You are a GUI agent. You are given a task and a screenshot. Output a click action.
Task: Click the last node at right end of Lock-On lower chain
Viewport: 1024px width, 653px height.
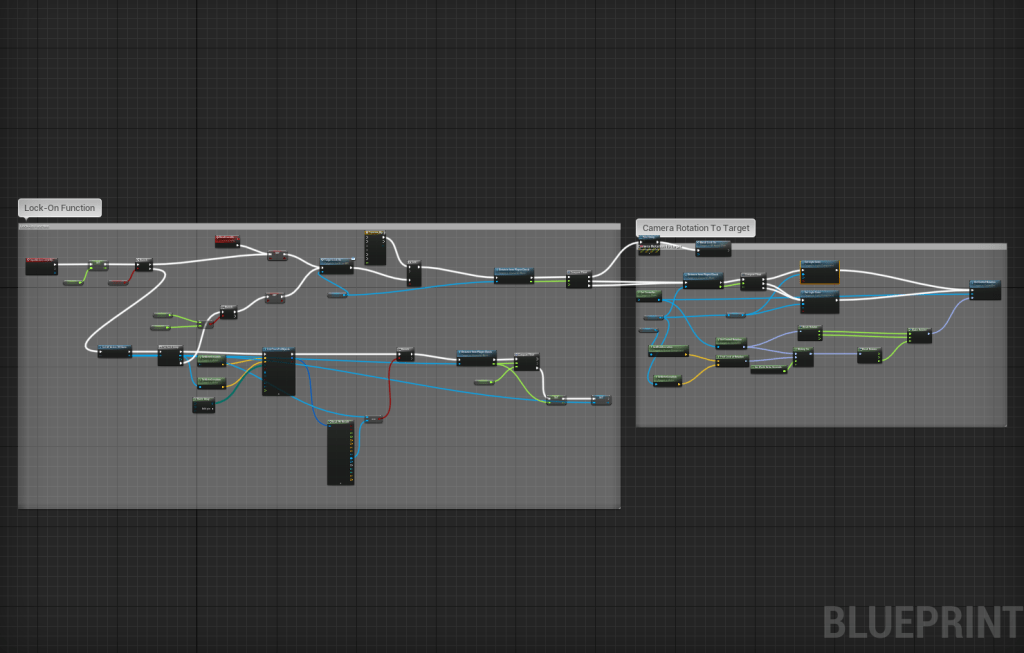point(601,400)
